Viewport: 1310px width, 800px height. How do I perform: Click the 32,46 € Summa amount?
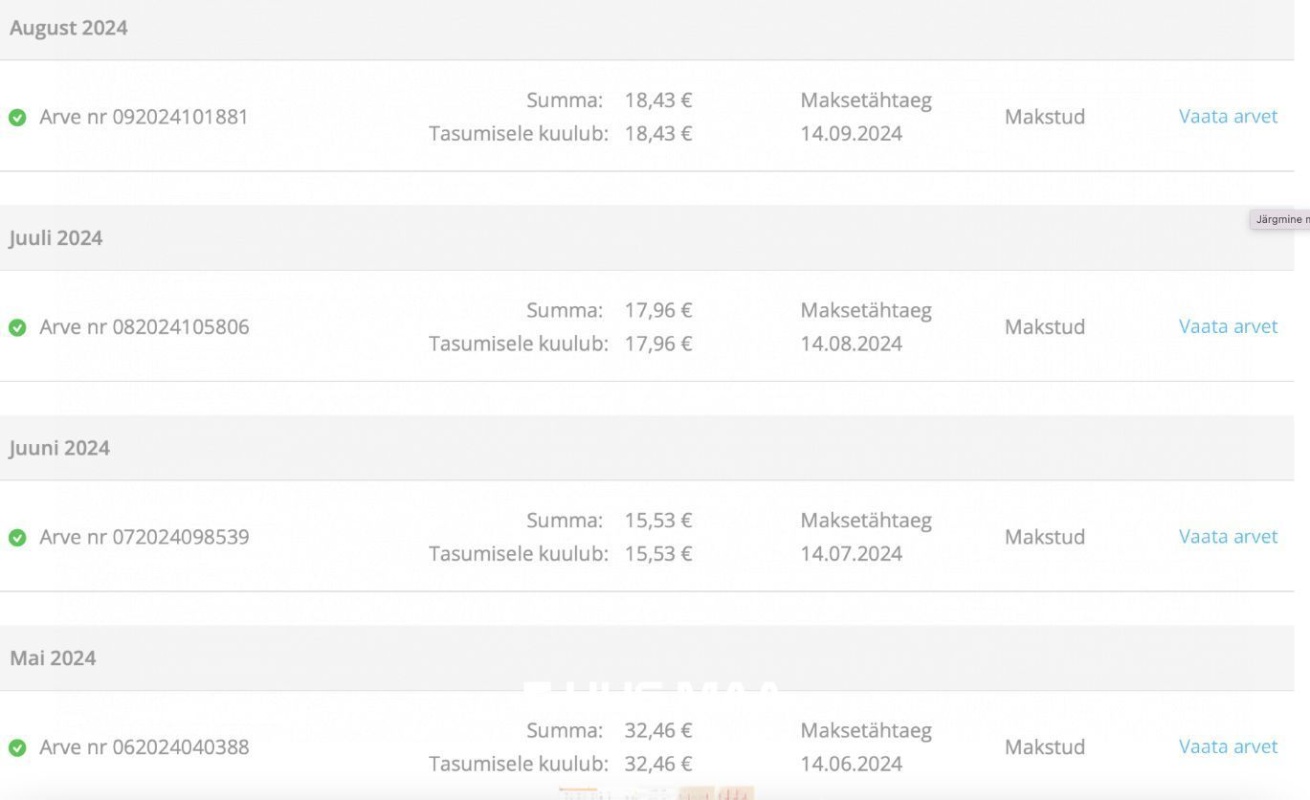point(658,730)
